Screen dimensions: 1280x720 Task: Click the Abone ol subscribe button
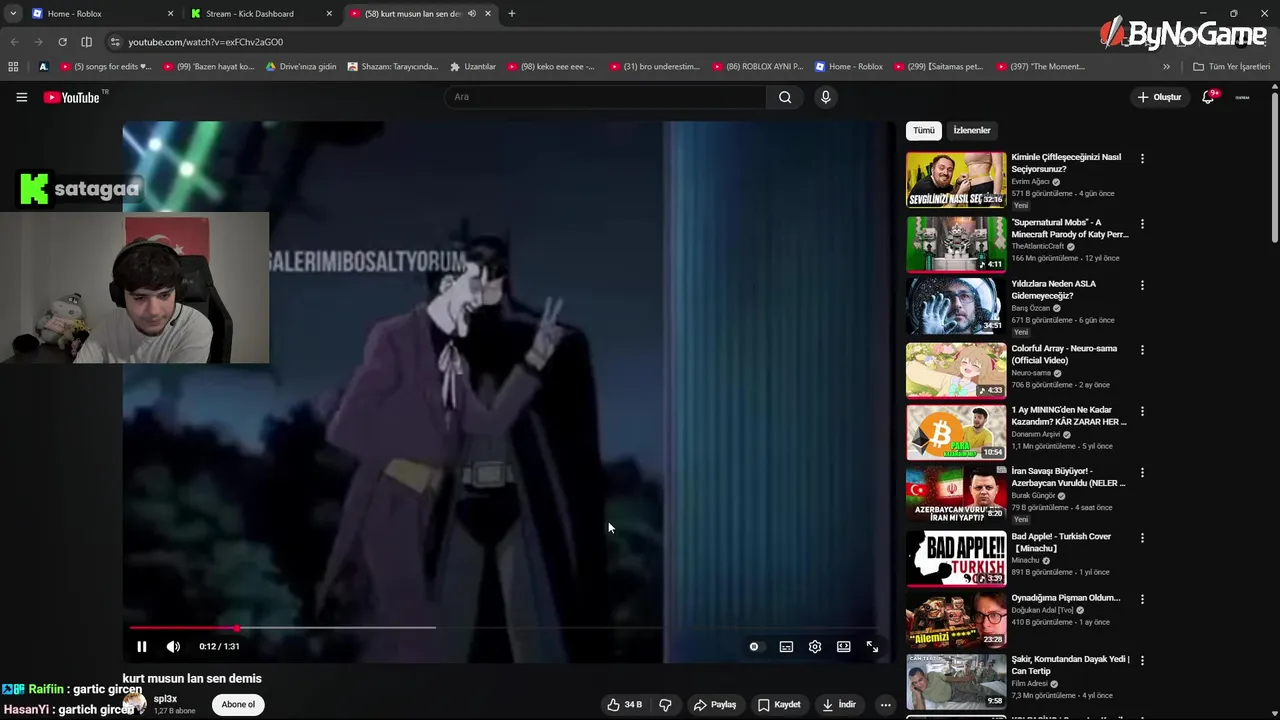238,704
